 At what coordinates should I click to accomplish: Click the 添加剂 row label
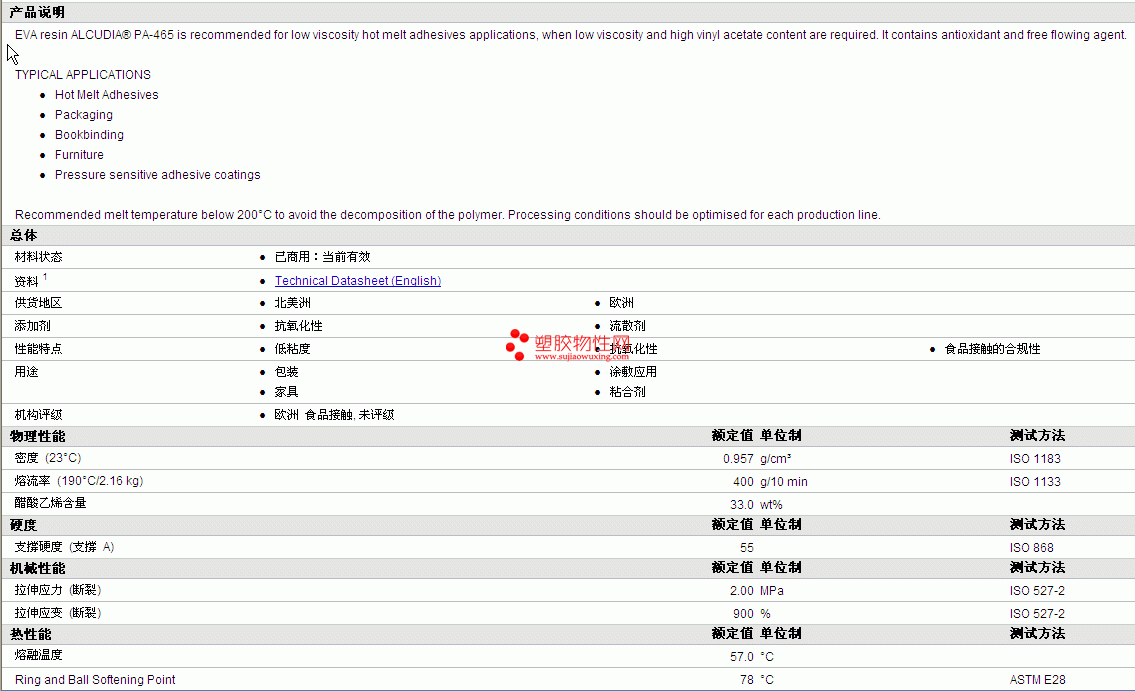[x=33, y=326]
